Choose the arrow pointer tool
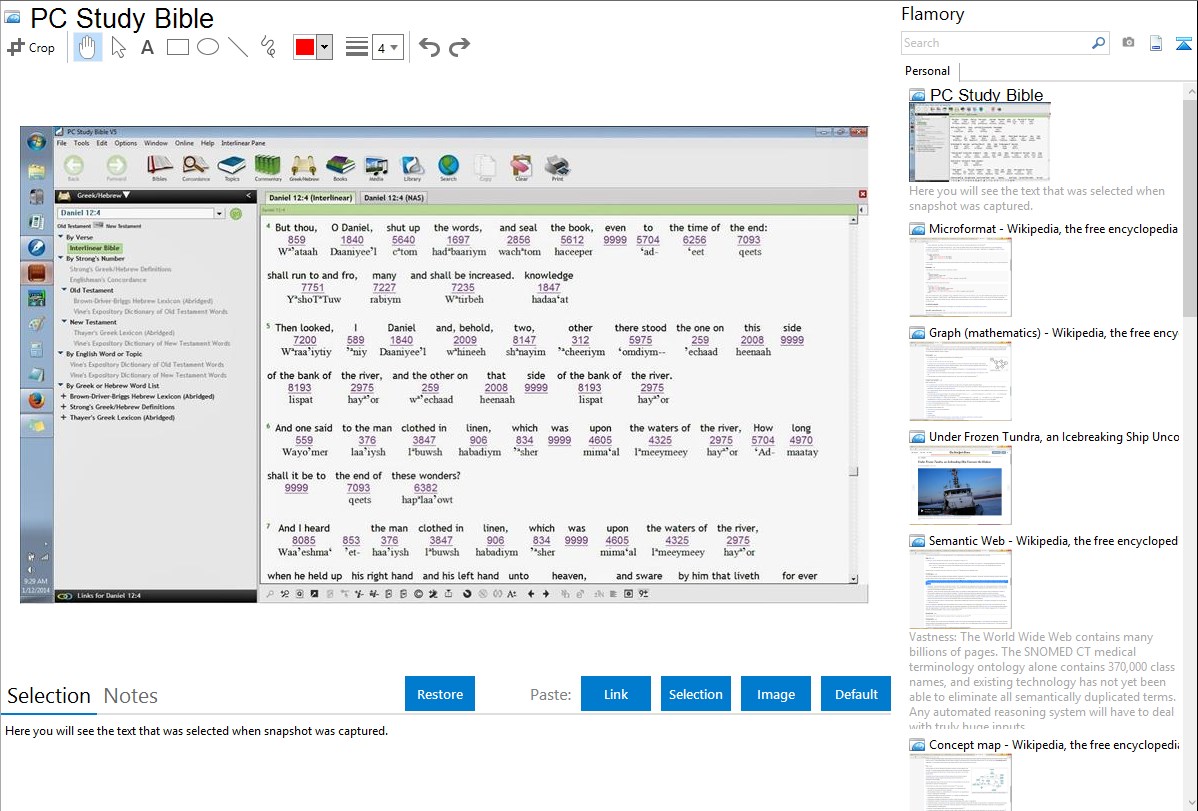The height and width of the screenshot is (811, 1198). click(118, 47)
